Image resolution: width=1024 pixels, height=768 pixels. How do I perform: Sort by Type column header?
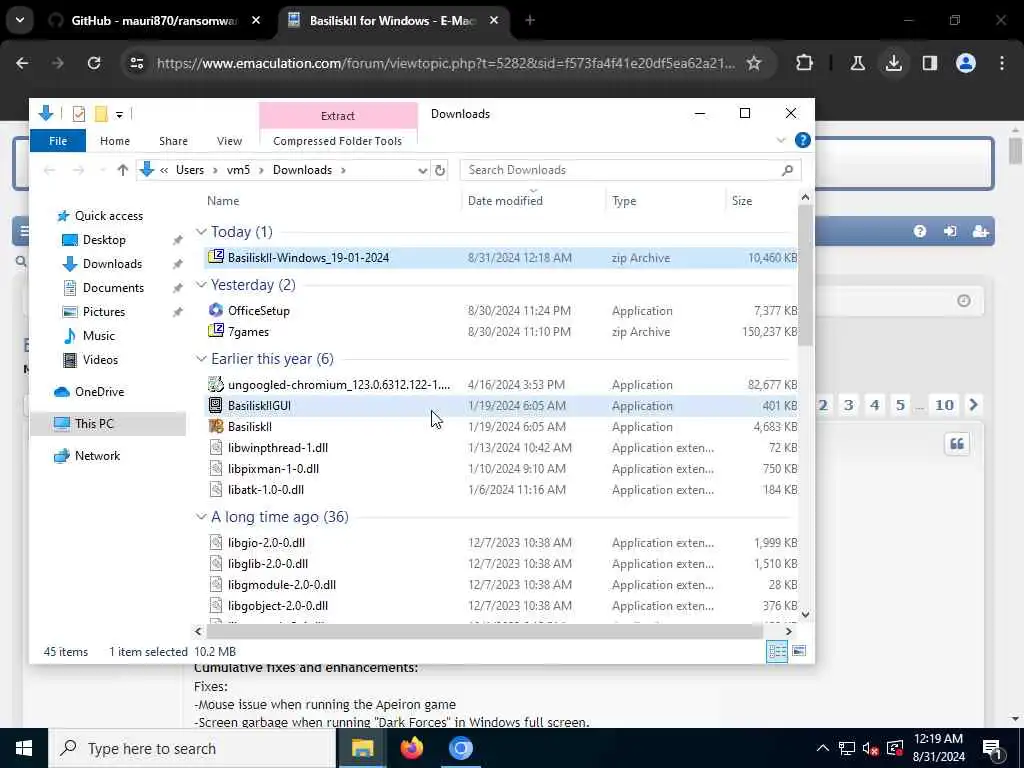pyautogui.click(x=624, y=201)
